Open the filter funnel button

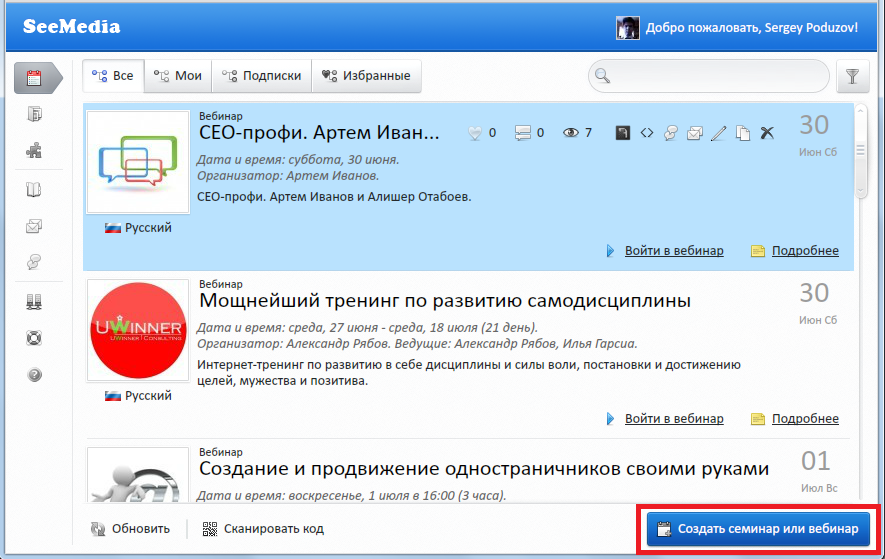(x=852, y=76)
